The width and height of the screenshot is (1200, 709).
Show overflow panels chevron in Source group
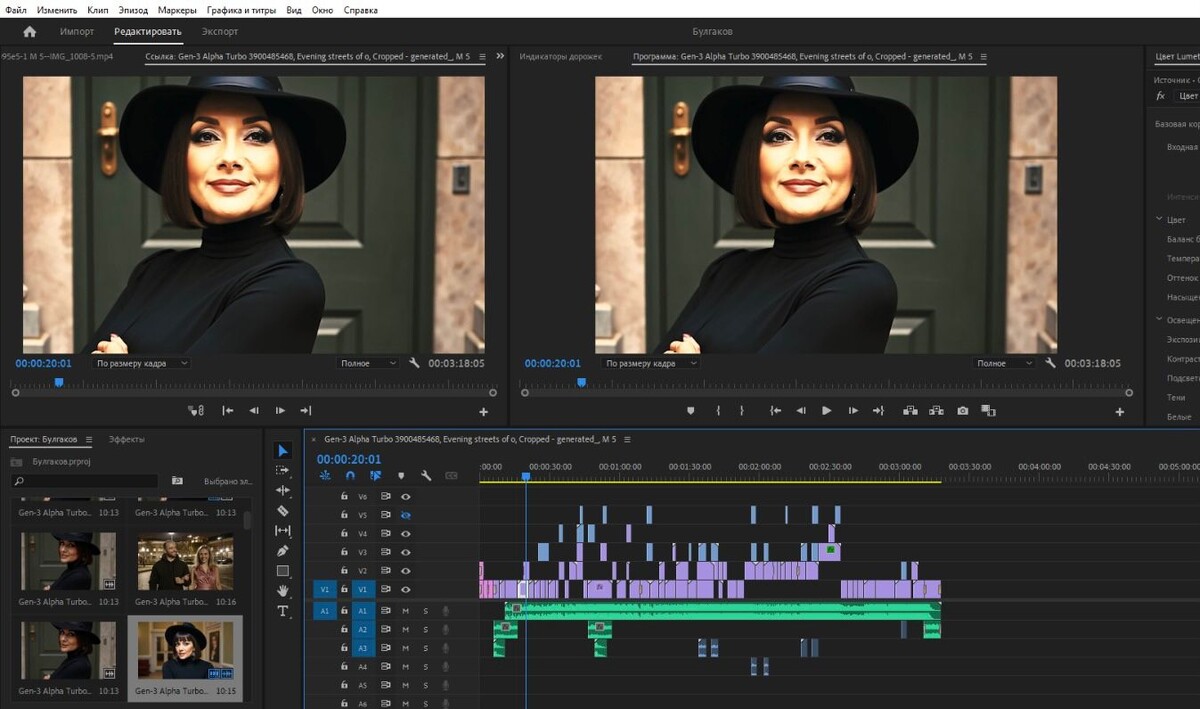tap(500, 56)
